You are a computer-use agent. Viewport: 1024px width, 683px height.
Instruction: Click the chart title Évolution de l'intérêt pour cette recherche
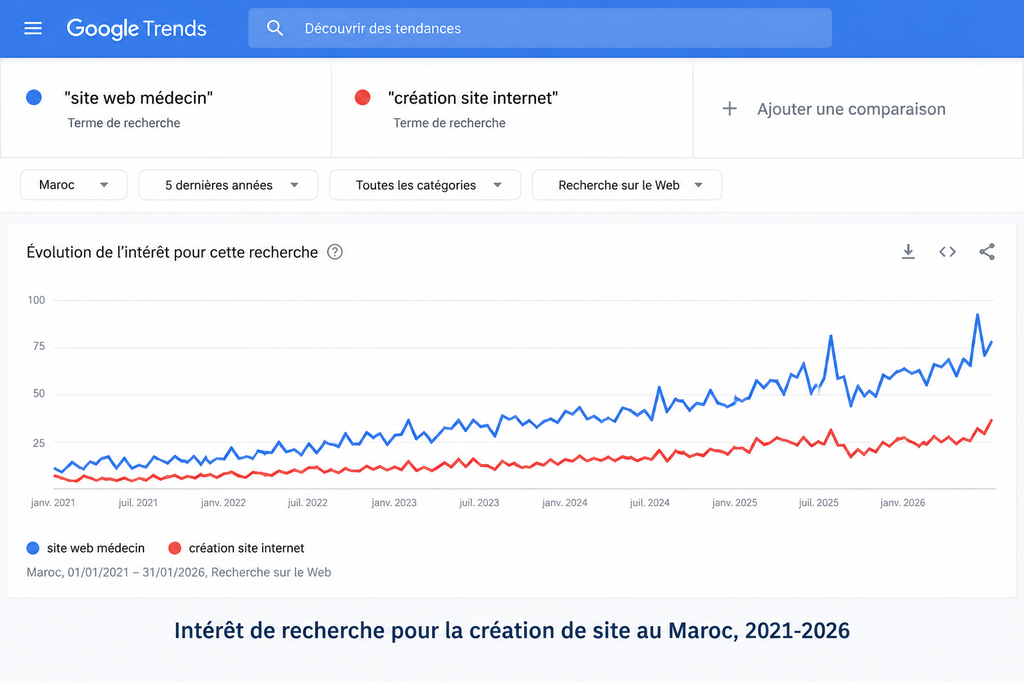tap(172, 252)
